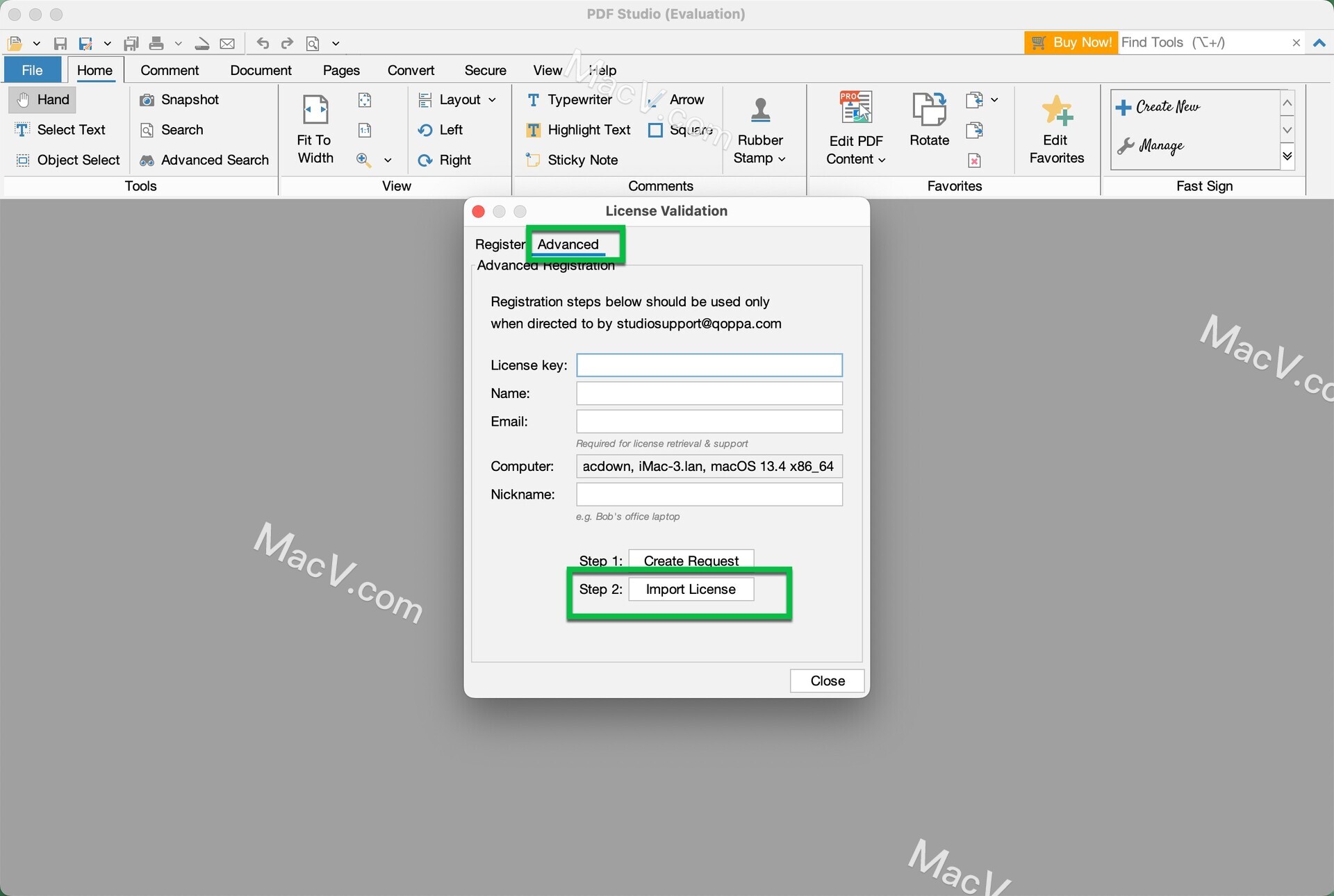Click the Create Request button
Viewport: 1334px width, 896px height.
point(691,561)
